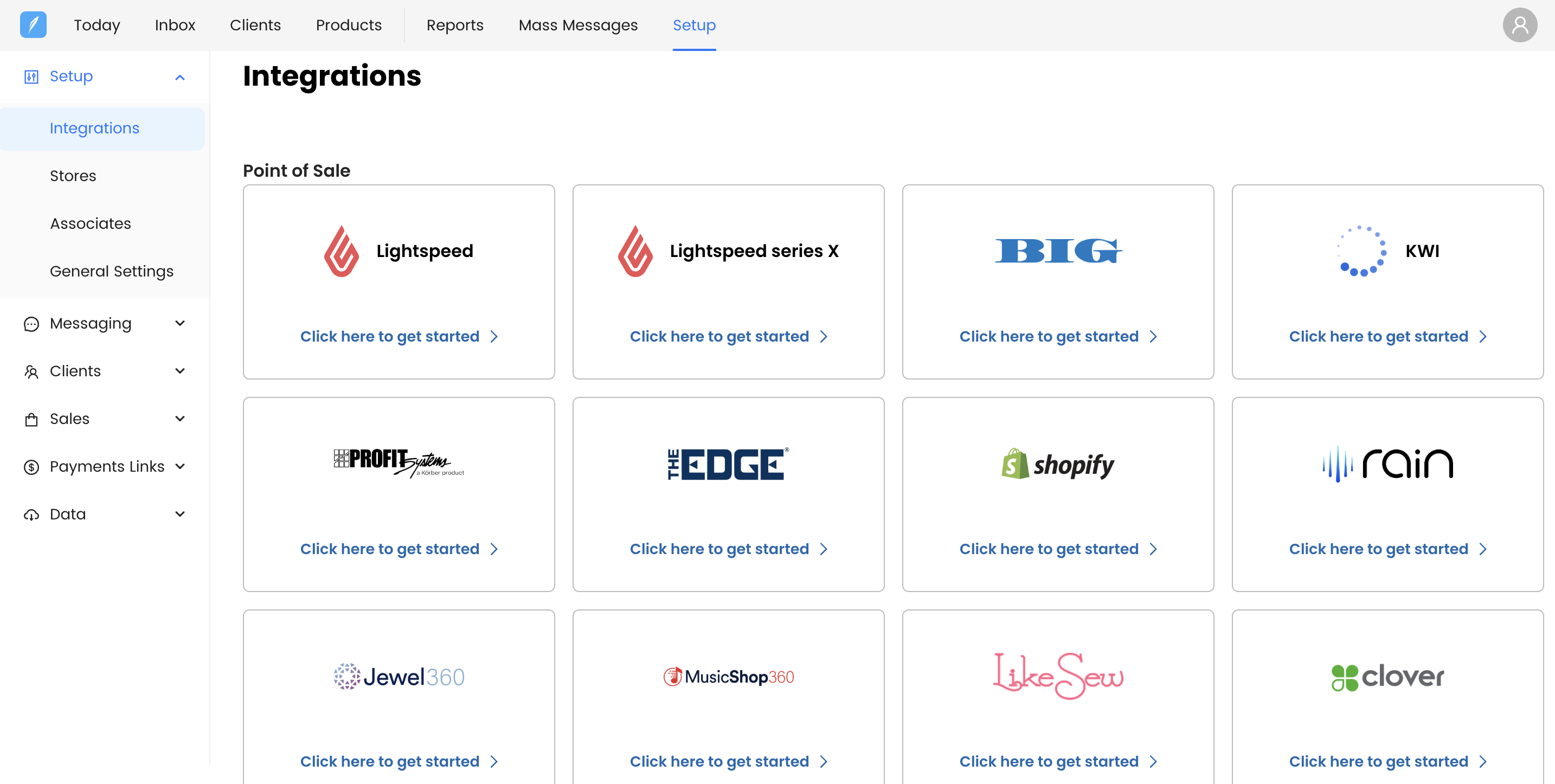
Task: Click arrow next to Clover get started
Action: 1482,762
